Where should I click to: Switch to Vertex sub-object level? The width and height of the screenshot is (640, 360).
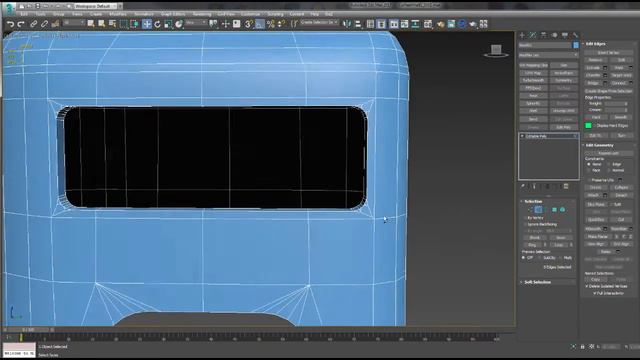click(x=530, y=210)
